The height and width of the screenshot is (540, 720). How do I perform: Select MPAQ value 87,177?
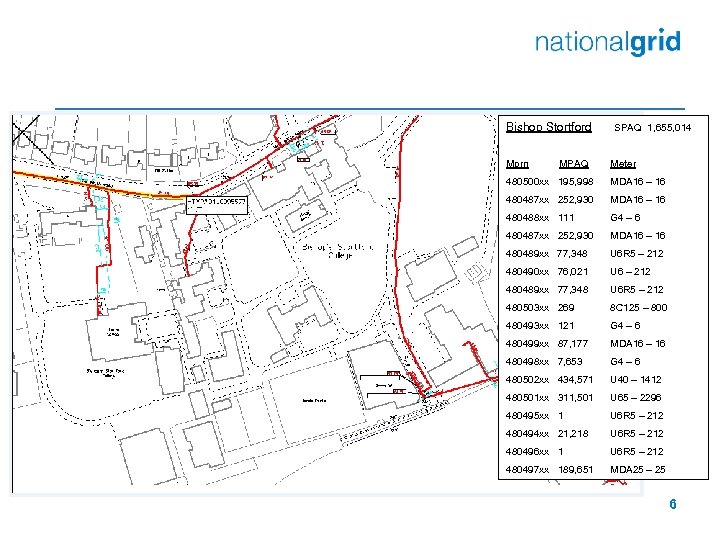(573, 343)
